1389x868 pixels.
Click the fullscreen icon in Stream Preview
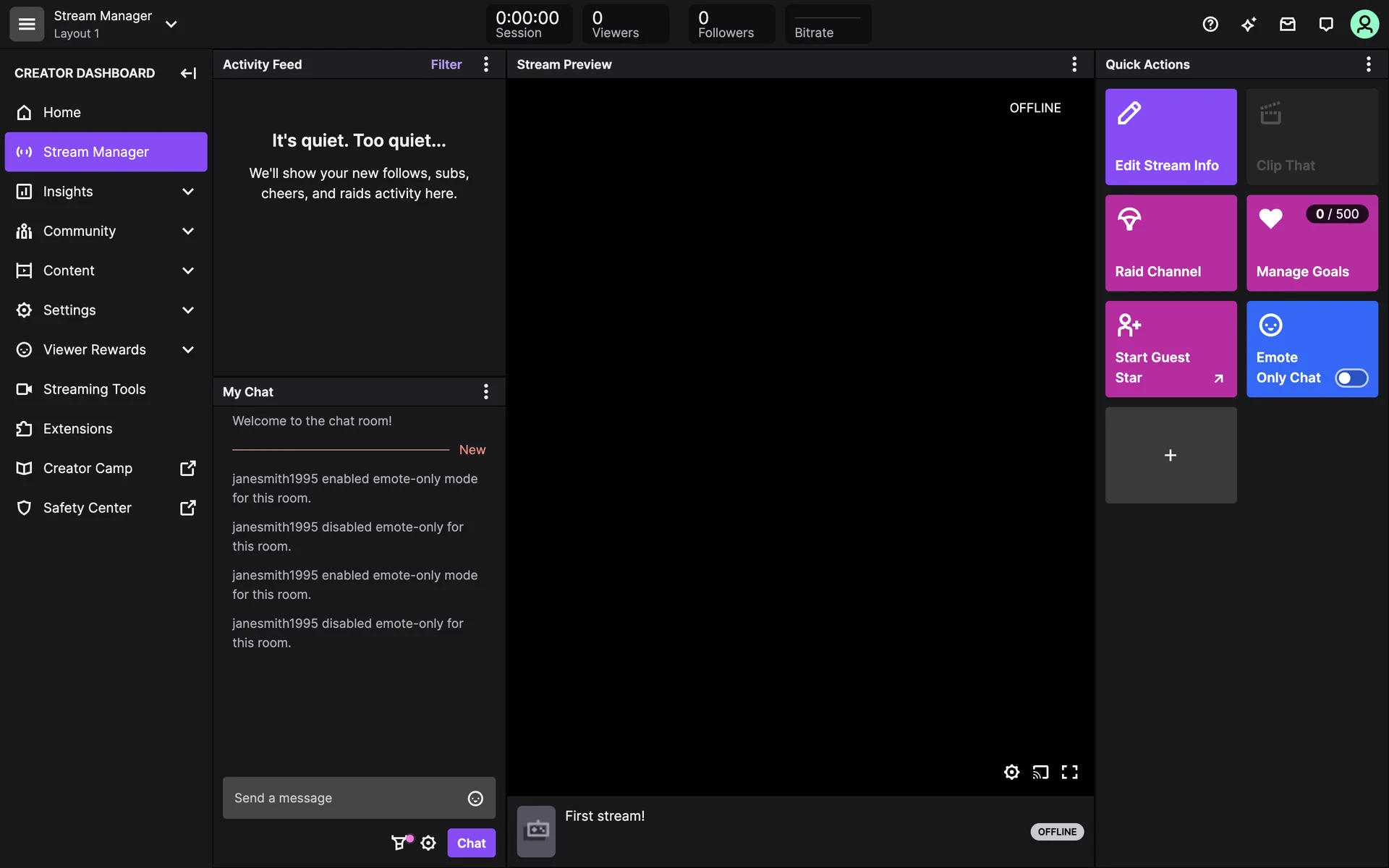point(1069,772)
